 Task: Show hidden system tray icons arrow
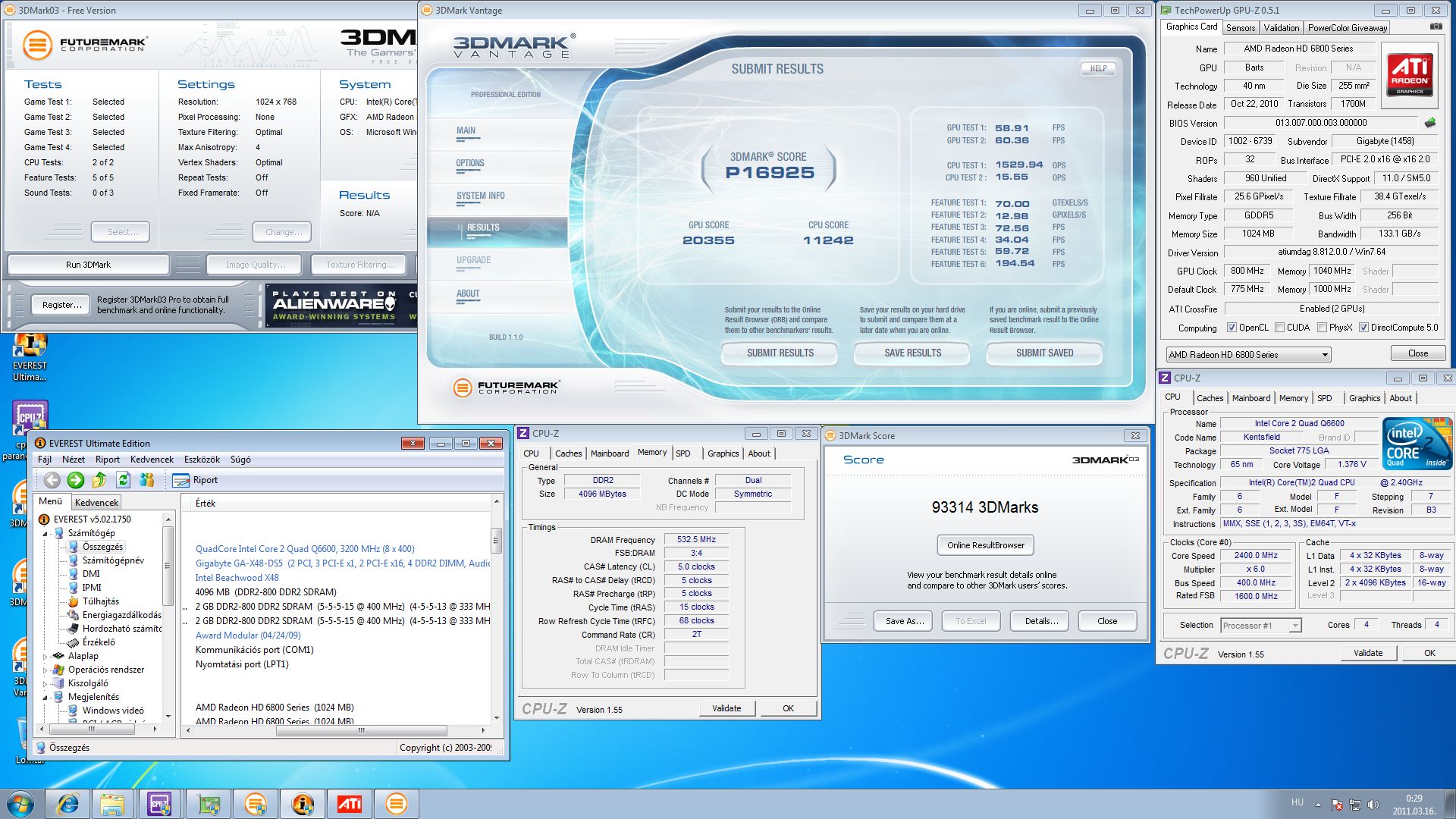1318,805
